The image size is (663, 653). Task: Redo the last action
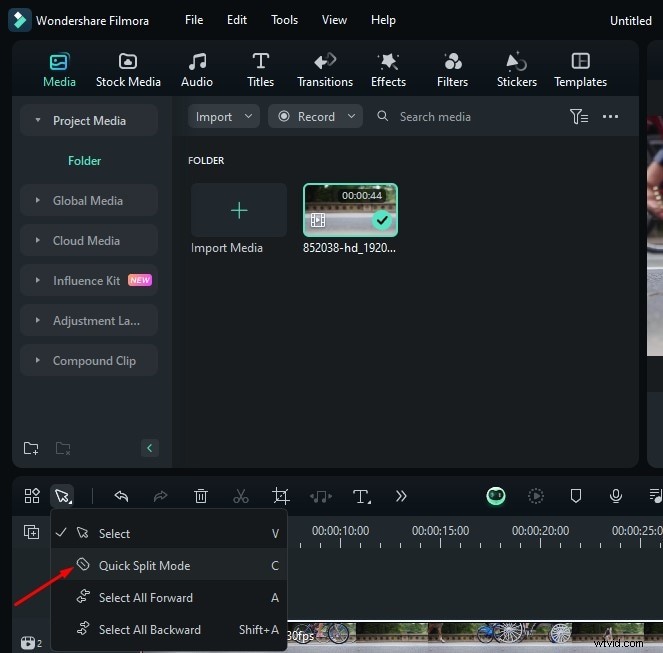pos(161,496)
